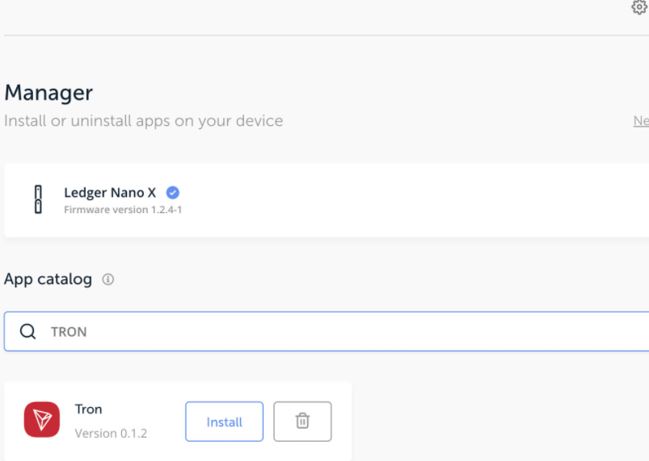
Task: Click the Manager page heading
Action: pos(48,93)
